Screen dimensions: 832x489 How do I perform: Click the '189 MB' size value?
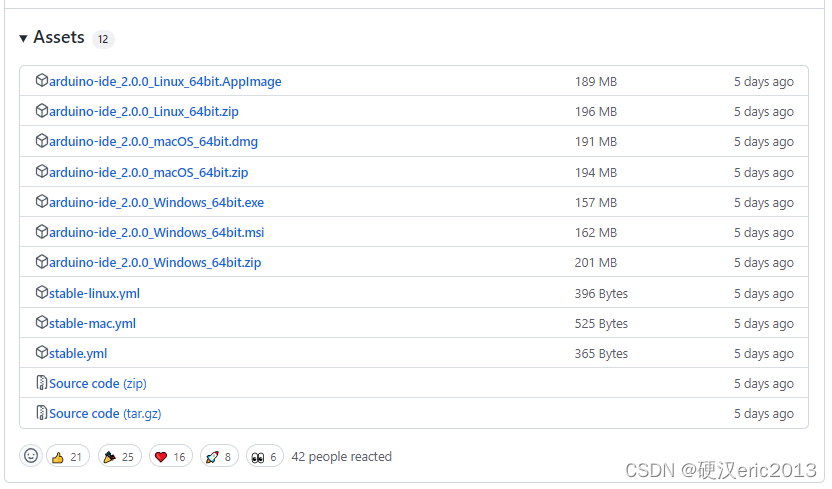pos(596,82)
